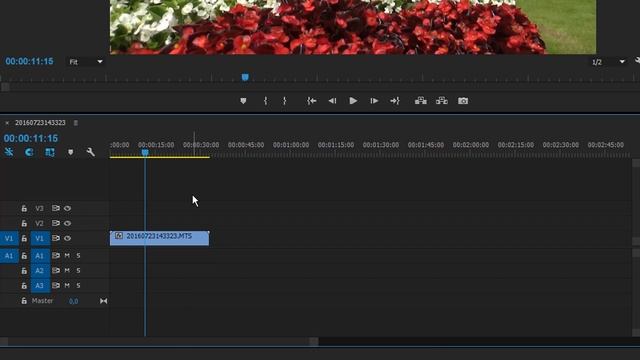The image size is (640, 360).
Task: Click Master track volume value 0.0
Action: [x=73, y=301]
